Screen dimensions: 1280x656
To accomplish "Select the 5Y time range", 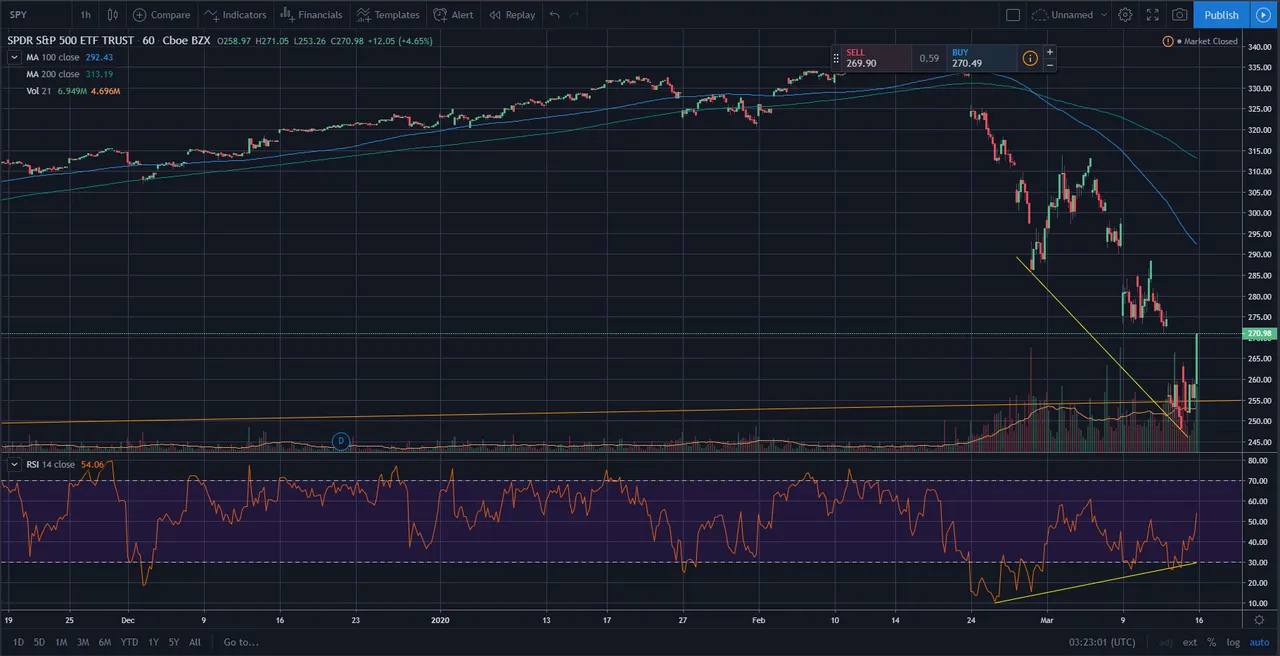I will [x=174, y=642].
